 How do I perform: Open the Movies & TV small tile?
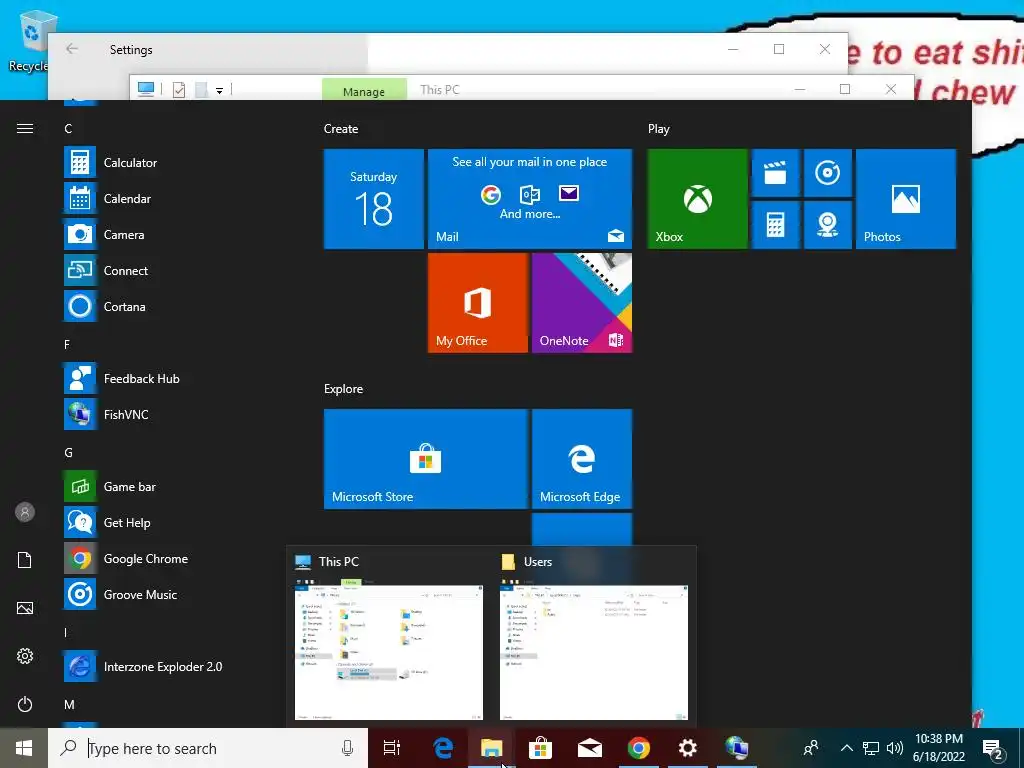pos(776,173)
